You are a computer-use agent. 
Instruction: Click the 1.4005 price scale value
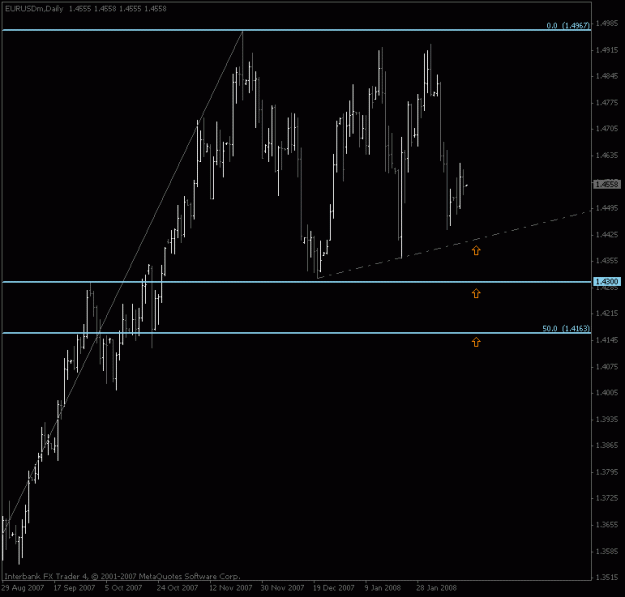pos(607,393)
